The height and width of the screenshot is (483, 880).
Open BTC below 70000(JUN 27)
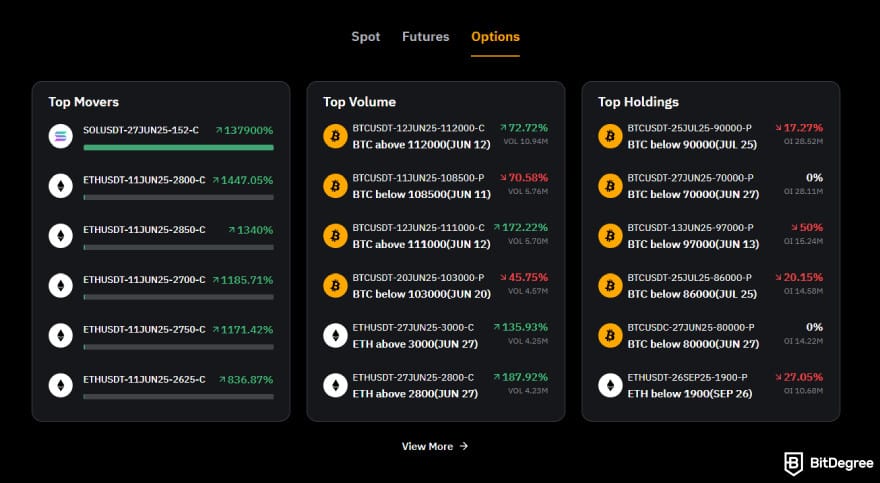coord(693,194)
